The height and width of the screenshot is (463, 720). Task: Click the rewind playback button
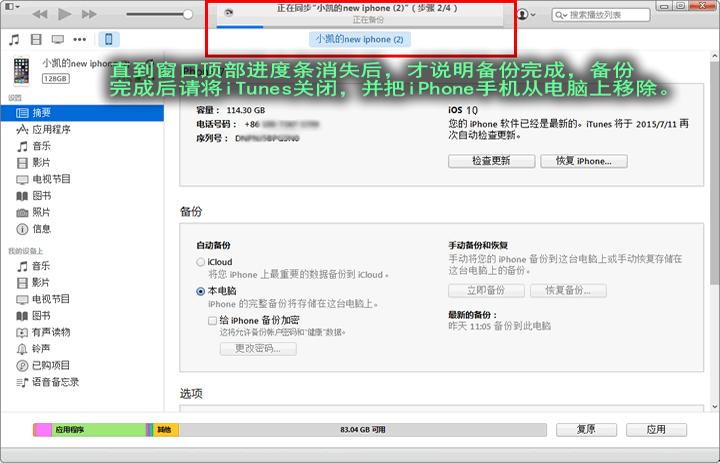[40, 14]
